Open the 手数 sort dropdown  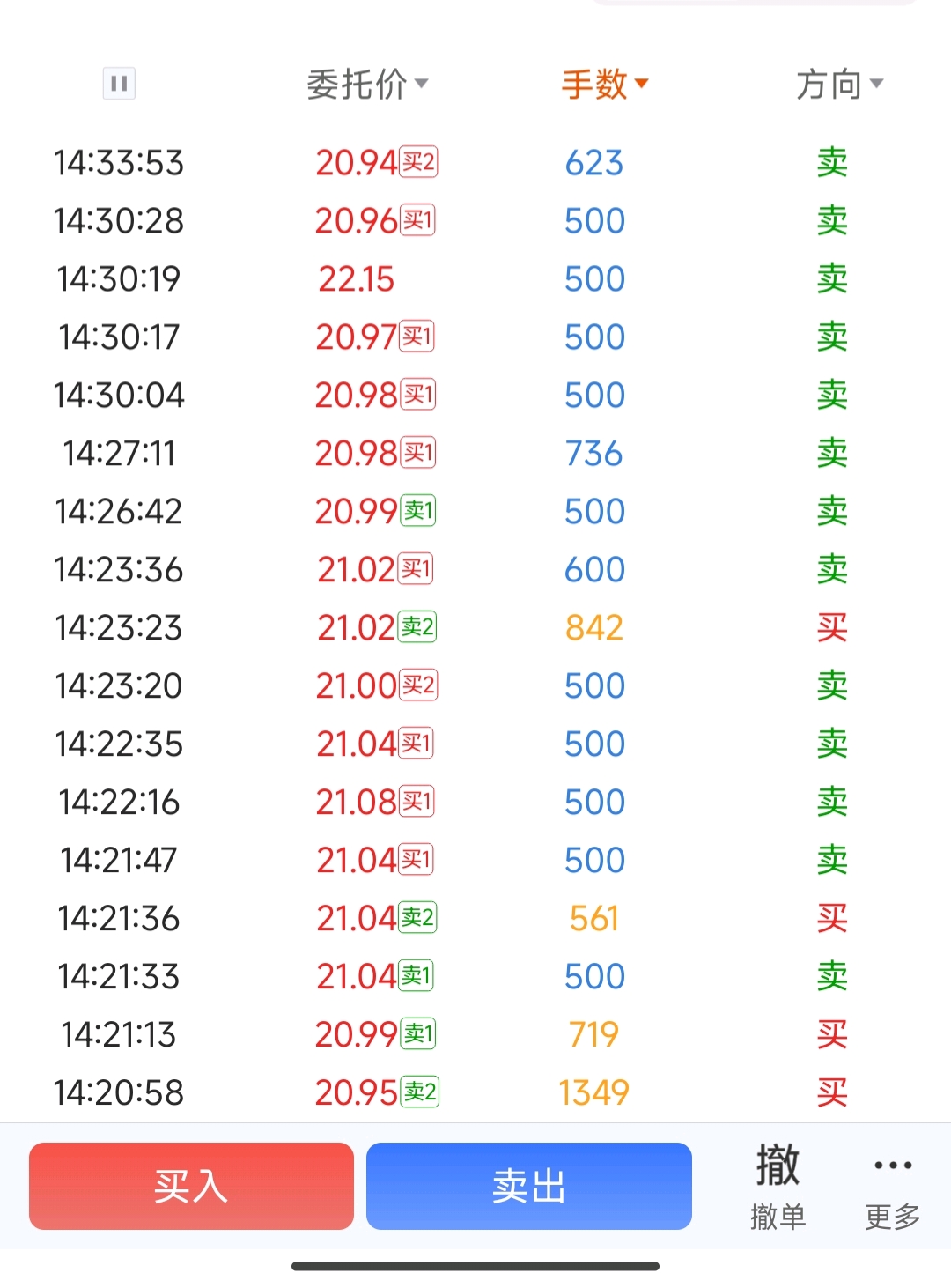point(605,85)
